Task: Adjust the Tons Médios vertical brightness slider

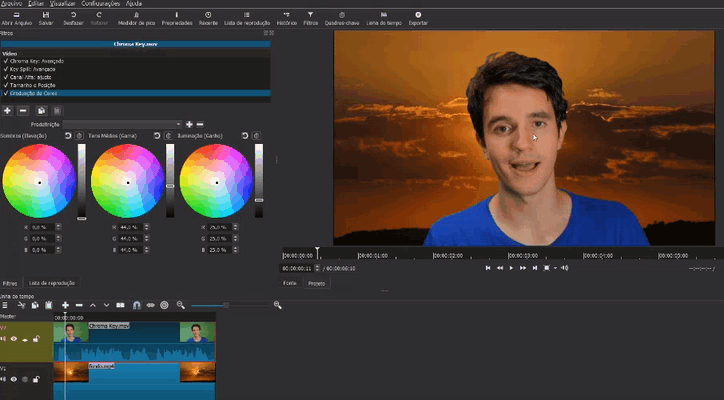Action: coord(170,181)
